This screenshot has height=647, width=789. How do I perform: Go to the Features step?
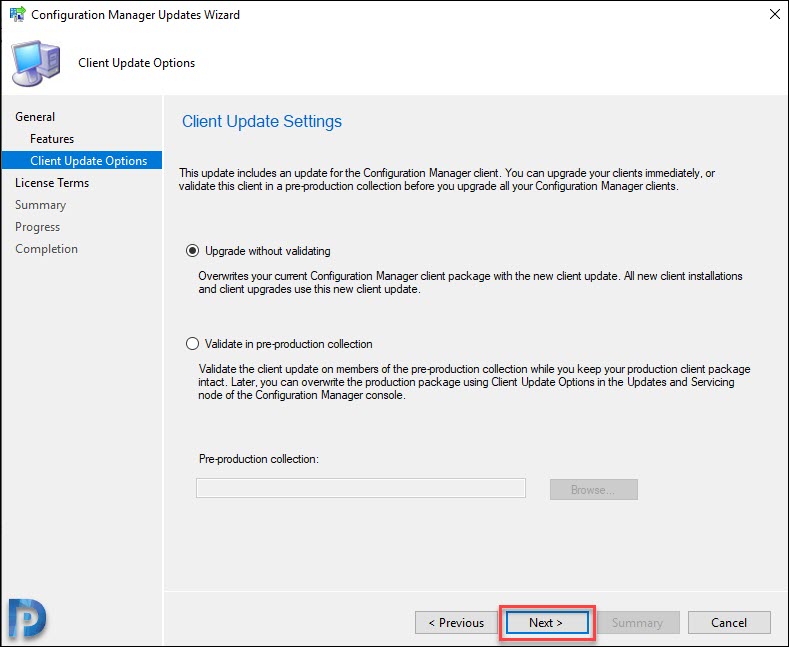pos(52,139)
